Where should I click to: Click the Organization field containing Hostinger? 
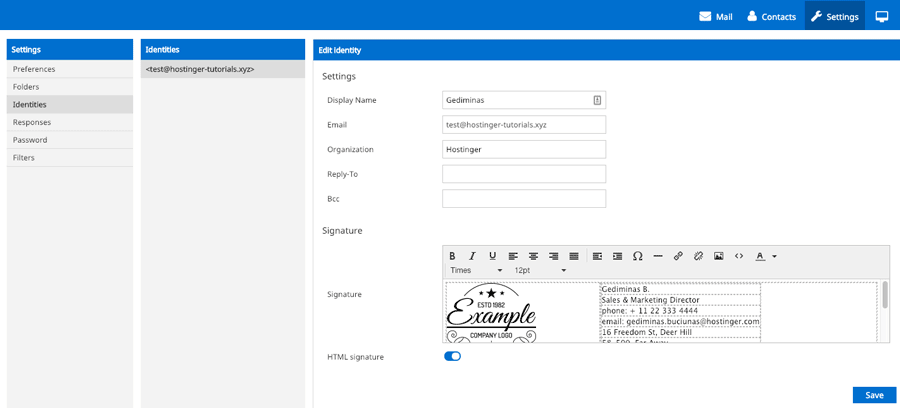524,149
